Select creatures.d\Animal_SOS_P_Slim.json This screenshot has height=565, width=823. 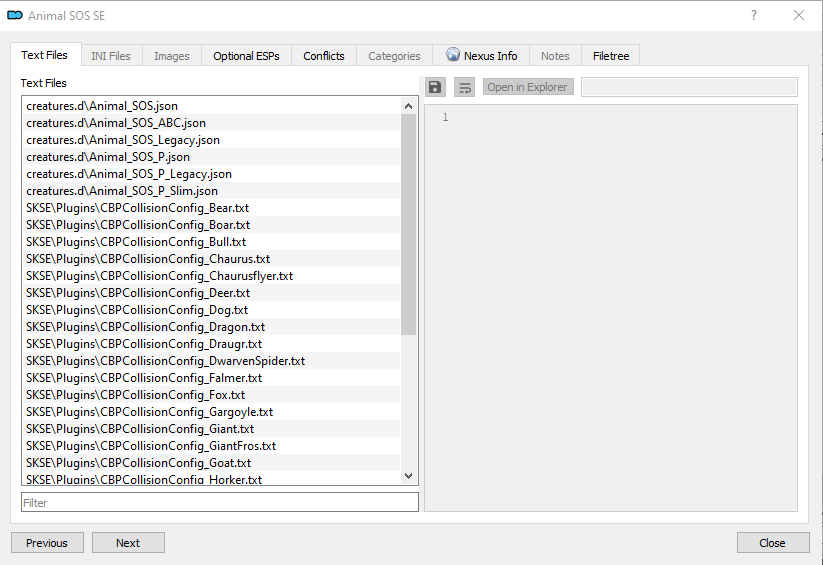click(x=212, y=191)
